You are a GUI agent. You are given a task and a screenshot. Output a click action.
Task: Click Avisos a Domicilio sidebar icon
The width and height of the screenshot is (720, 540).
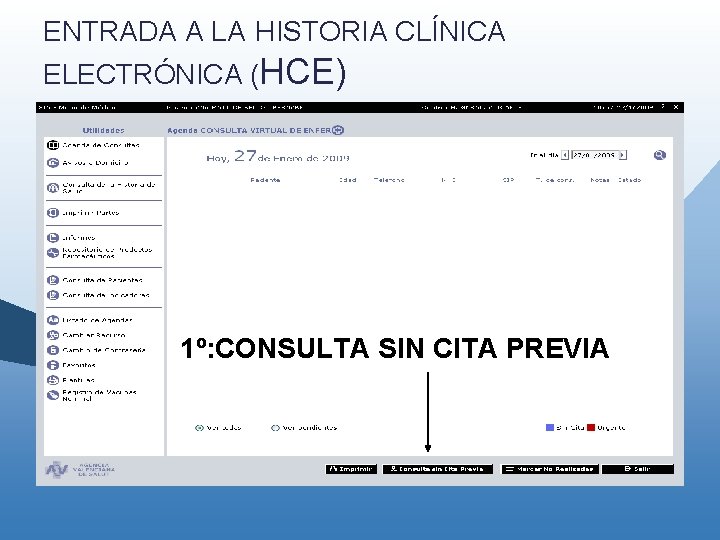tap(53, 163)
